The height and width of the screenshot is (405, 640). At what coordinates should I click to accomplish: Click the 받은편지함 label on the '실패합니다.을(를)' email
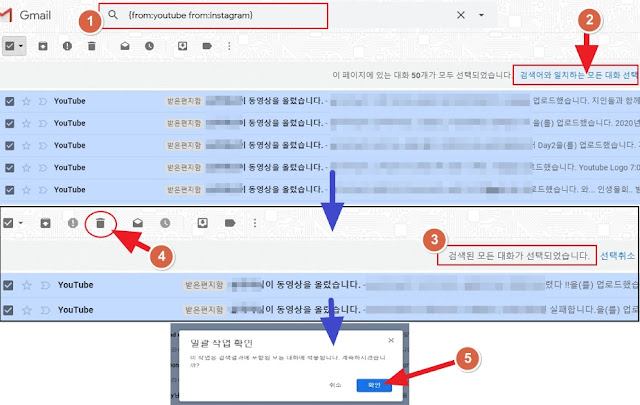pyautogui.click(x=204, y=310)
